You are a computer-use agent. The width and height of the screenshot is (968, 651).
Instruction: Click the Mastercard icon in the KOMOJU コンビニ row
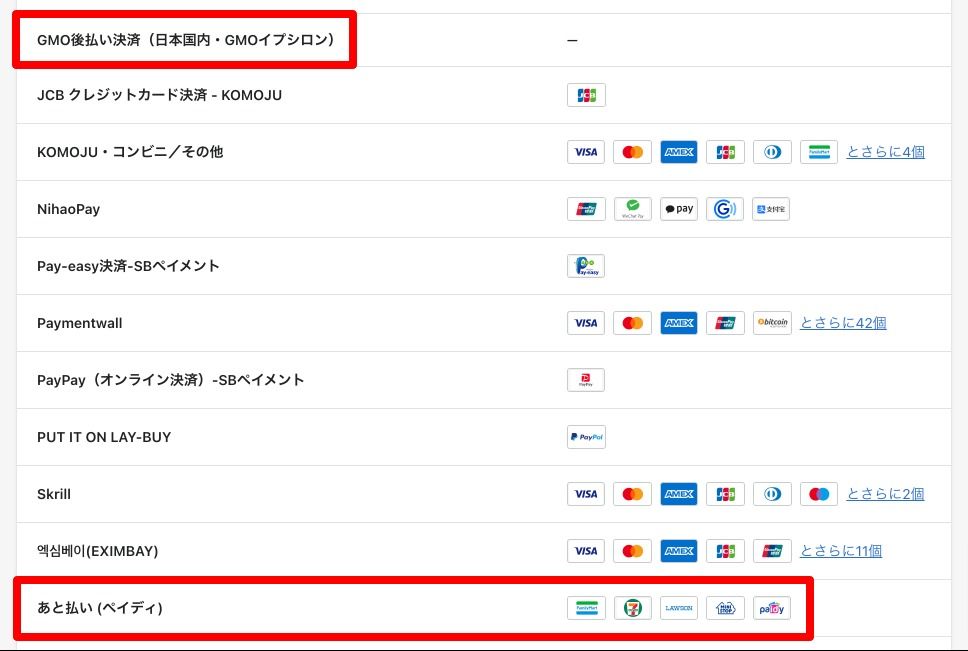point(632,152)
